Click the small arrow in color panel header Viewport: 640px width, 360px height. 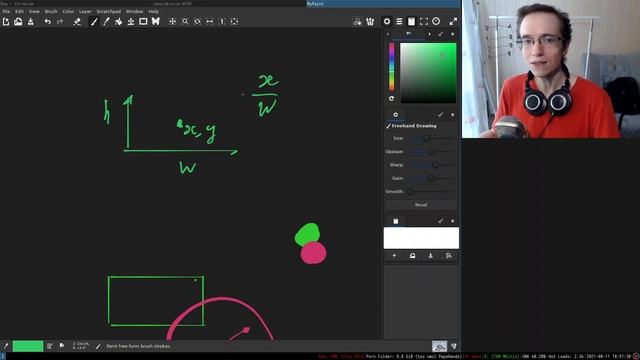click(x=429, y=34)
